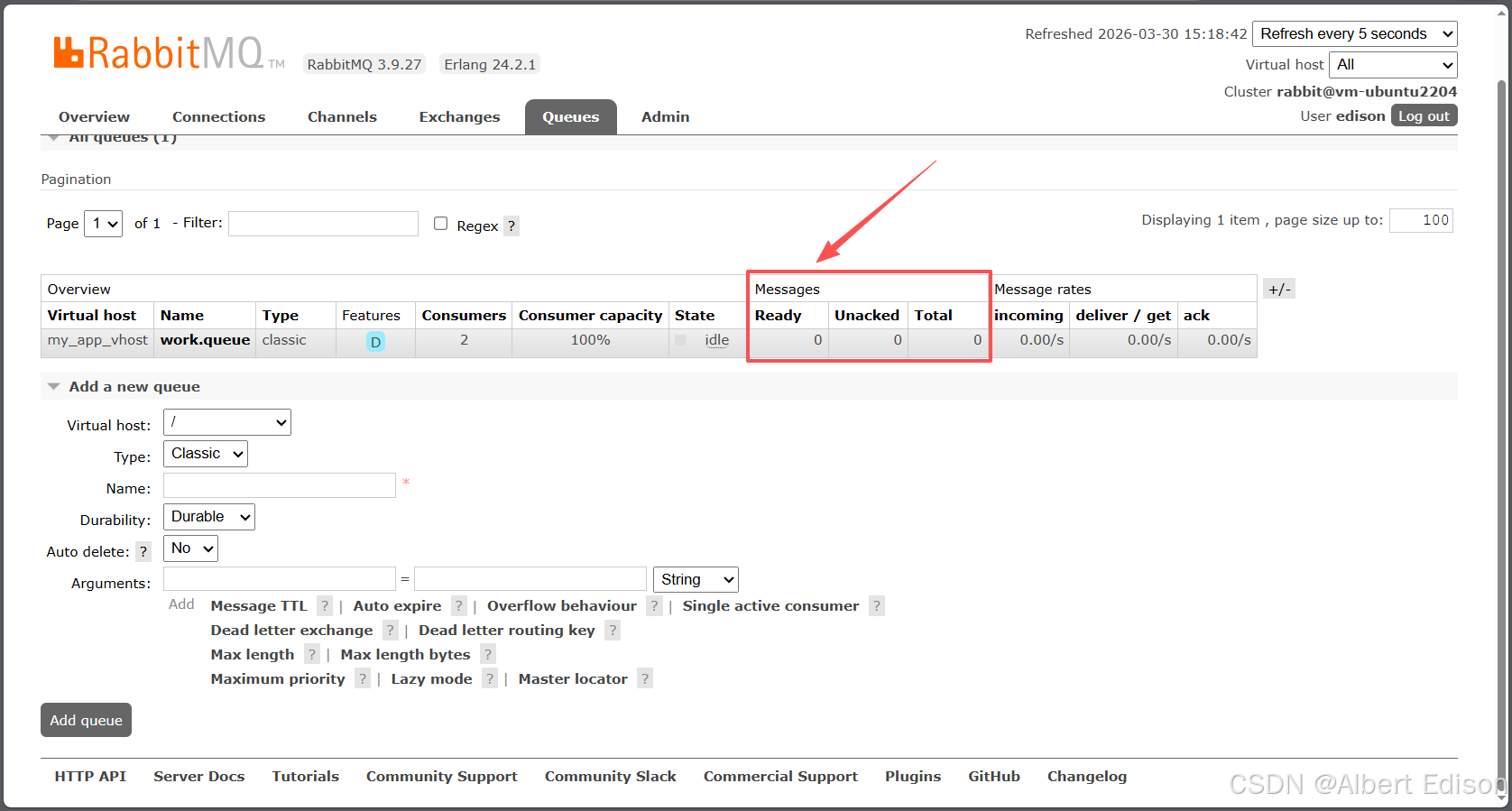Open the top Virtual host All dropdown
Screen dimensions: 1512x811
[1393, 65]
